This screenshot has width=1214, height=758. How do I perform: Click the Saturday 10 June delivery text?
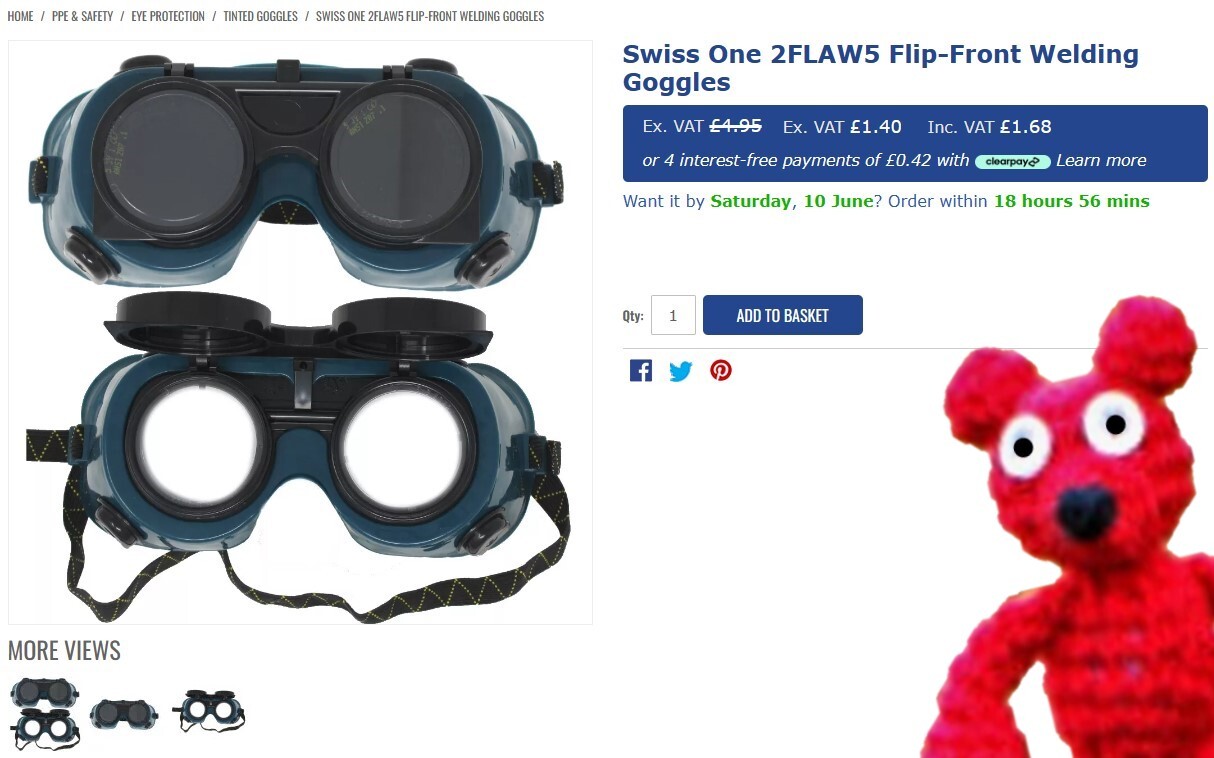coord(792,201)
